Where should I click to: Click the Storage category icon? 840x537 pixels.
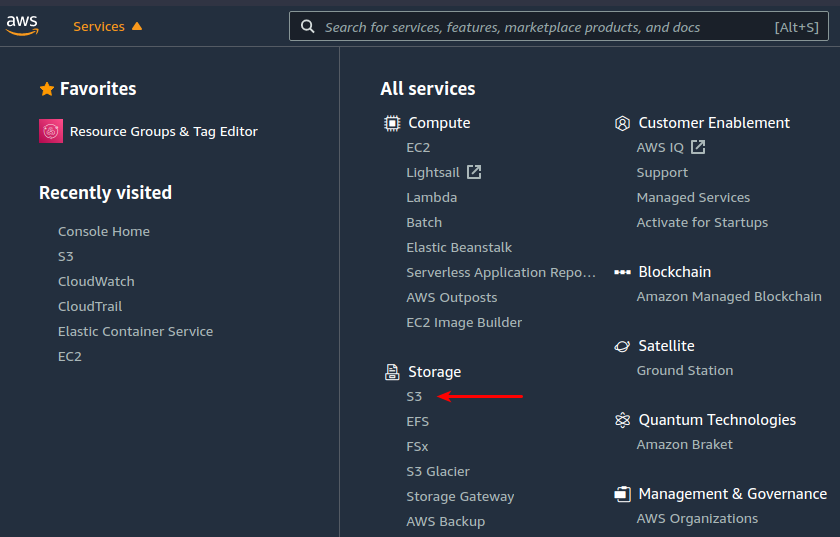click(392, 372)
